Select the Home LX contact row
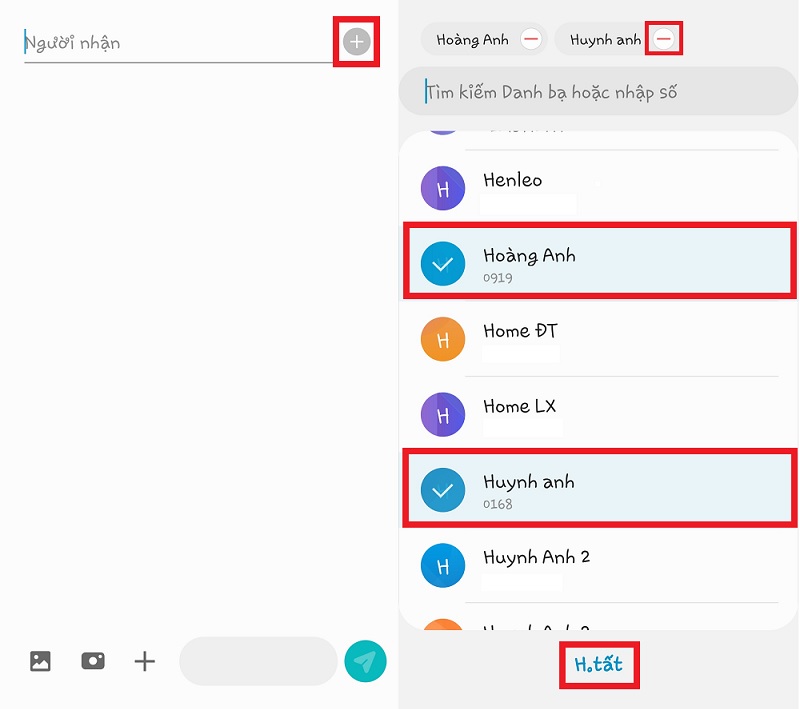 pyautogui.click(x=600, y=414)
